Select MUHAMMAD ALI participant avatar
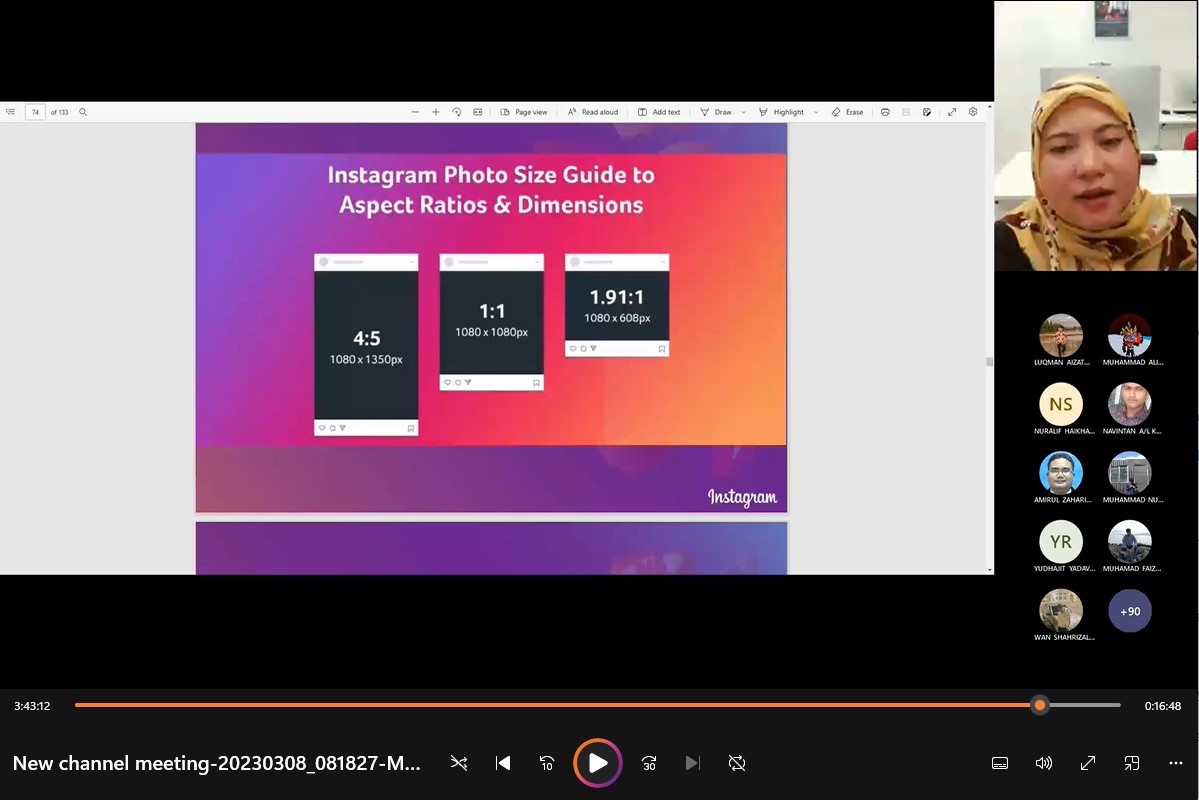The width and height of the screenshot is (1199, 800). tap(1129, 336)
